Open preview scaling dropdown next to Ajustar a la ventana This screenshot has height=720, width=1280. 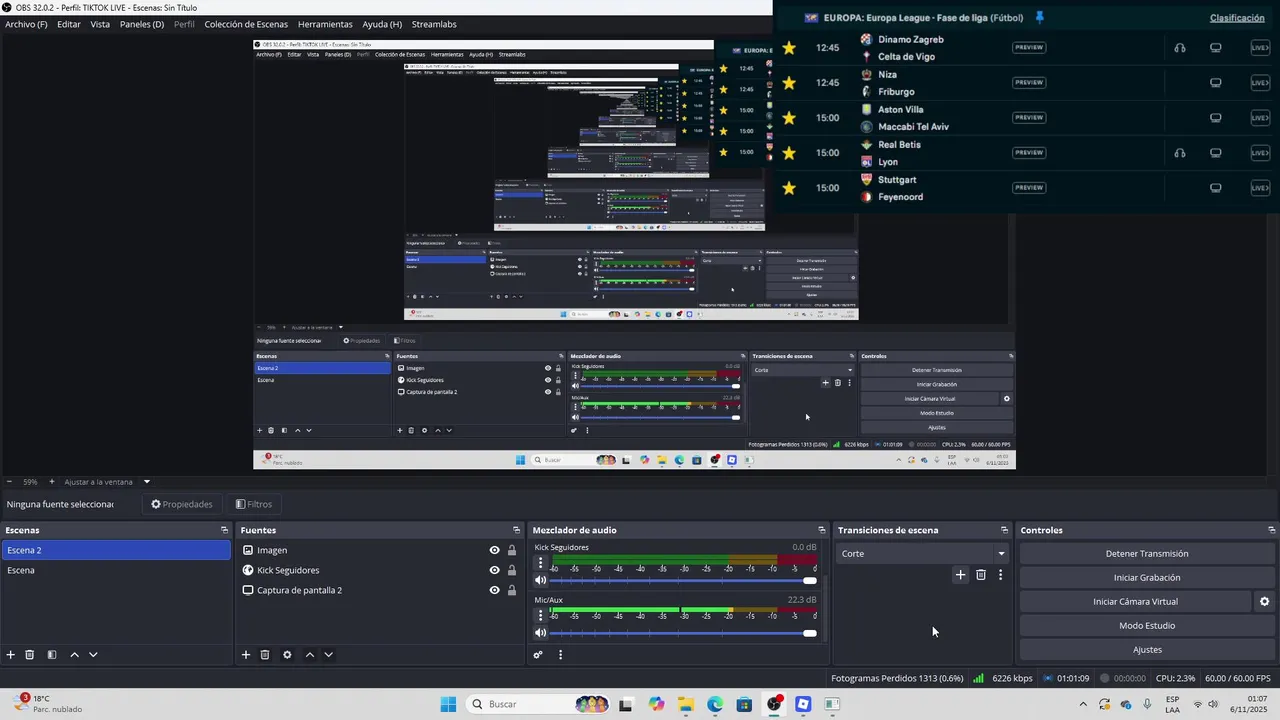146,482
